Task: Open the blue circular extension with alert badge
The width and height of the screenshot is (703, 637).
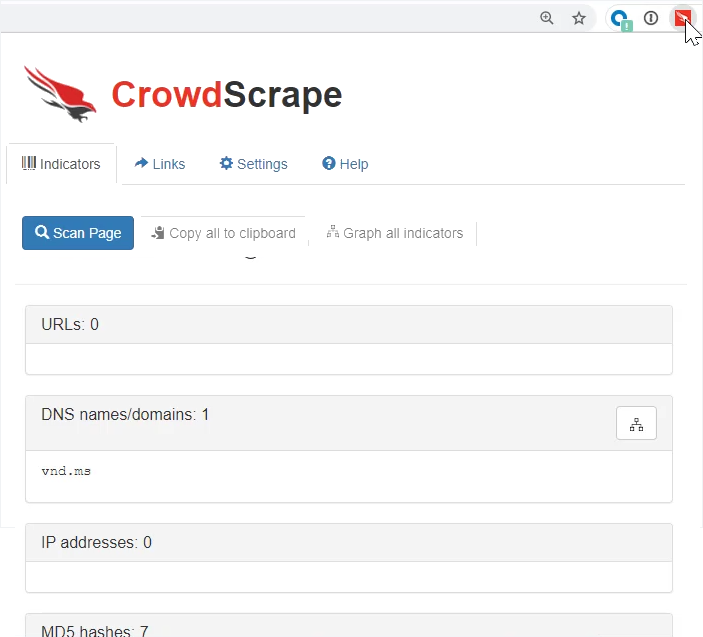Action: (621, 20)
